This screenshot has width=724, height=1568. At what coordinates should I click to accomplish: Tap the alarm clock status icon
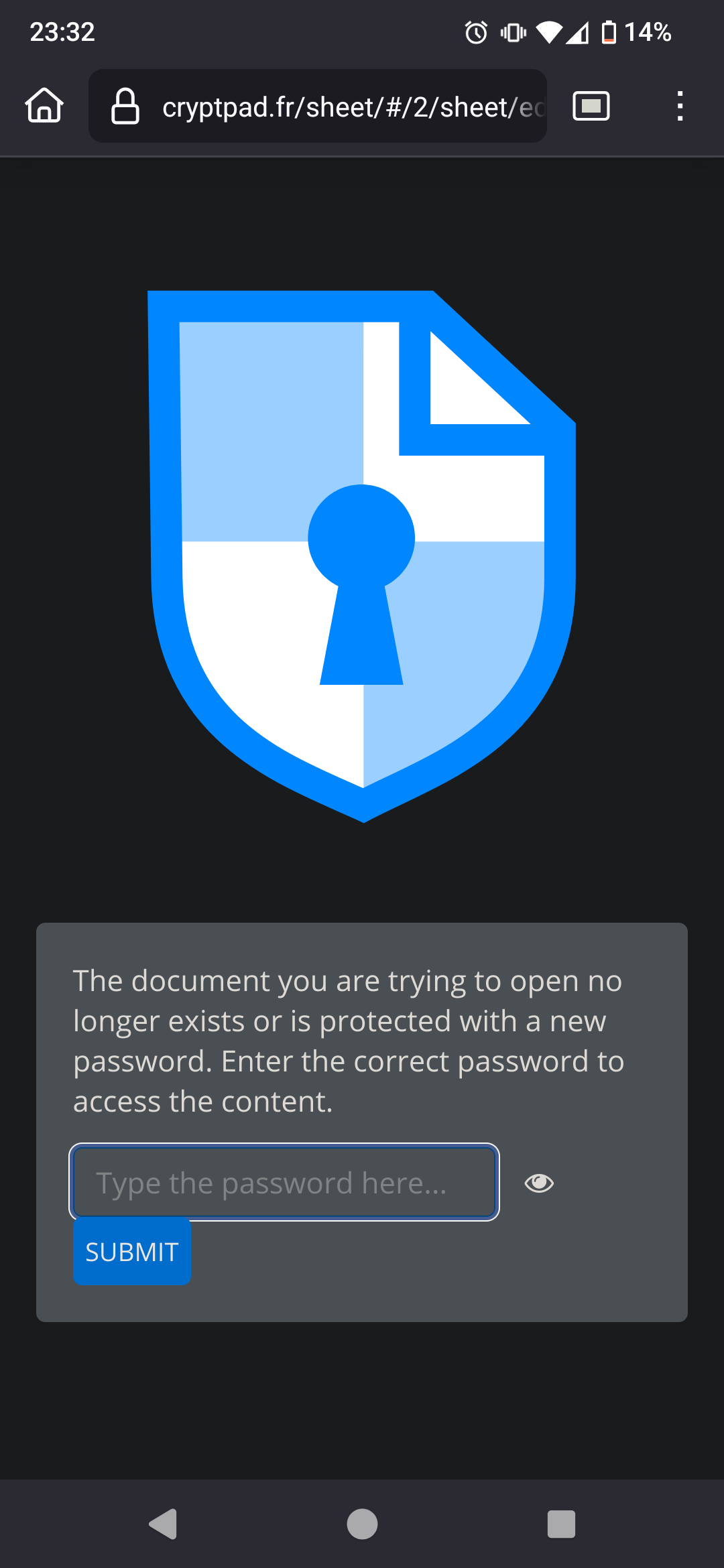click(476, 32)
